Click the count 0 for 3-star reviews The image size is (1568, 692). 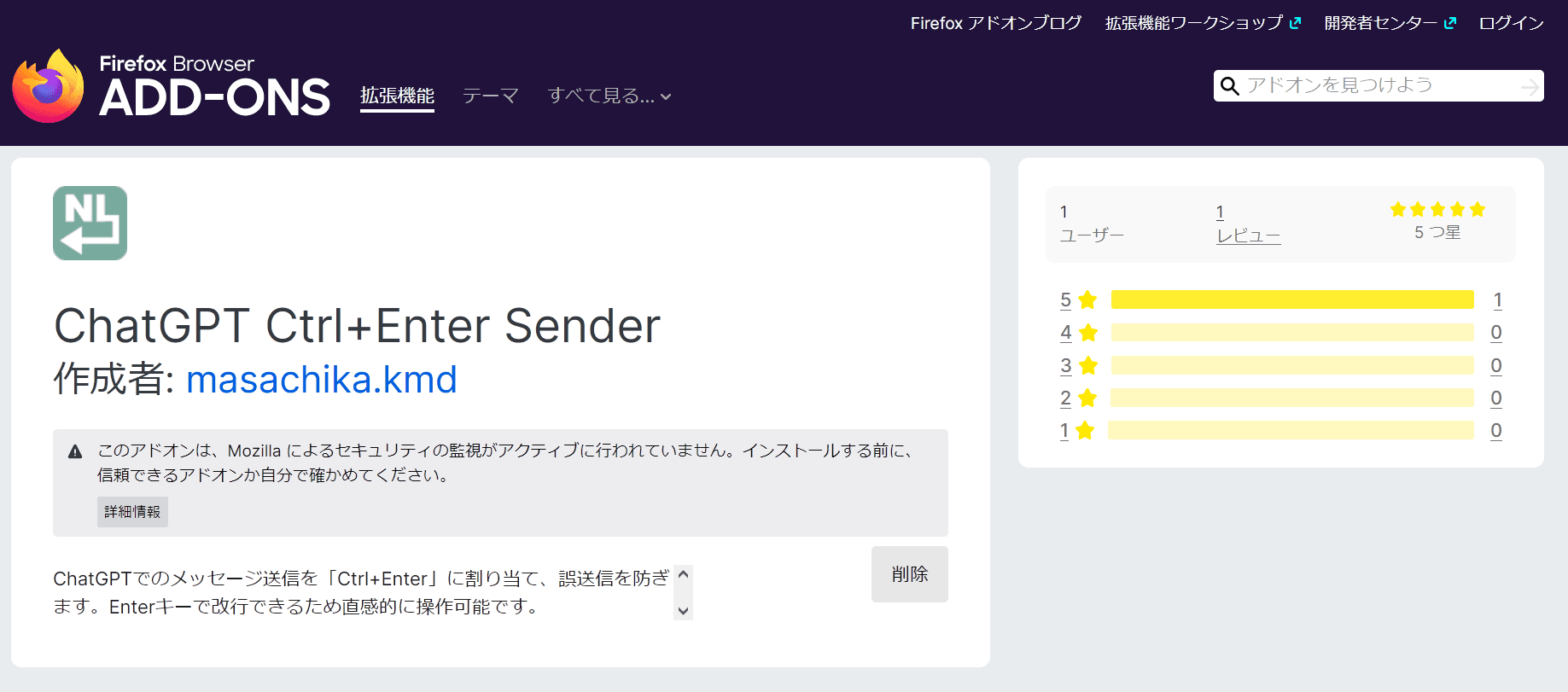(x=1496, y=366)
